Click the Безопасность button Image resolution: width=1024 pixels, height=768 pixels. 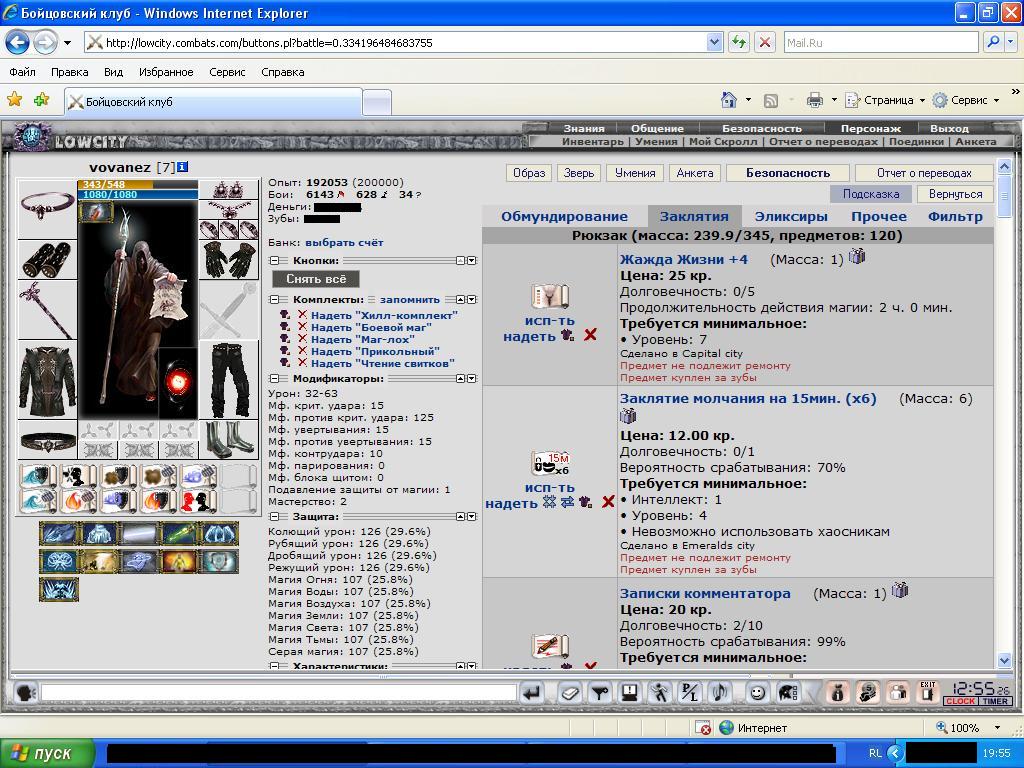(x=788, y=173)
